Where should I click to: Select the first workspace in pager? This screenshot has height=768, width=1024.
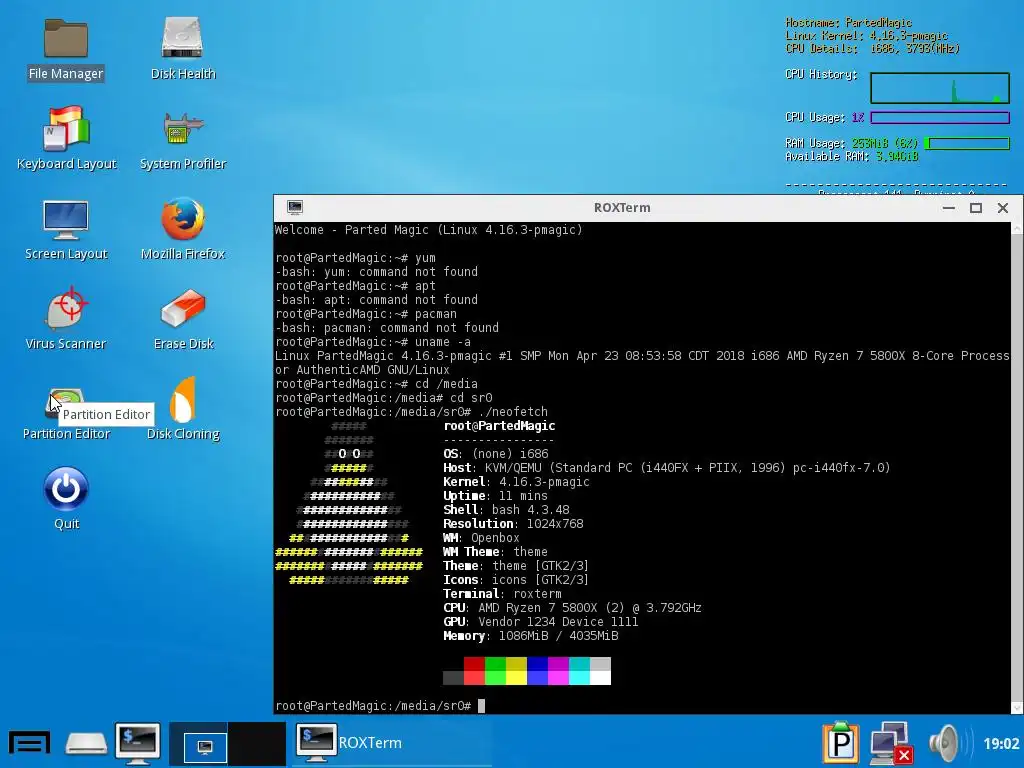[199, 743]
